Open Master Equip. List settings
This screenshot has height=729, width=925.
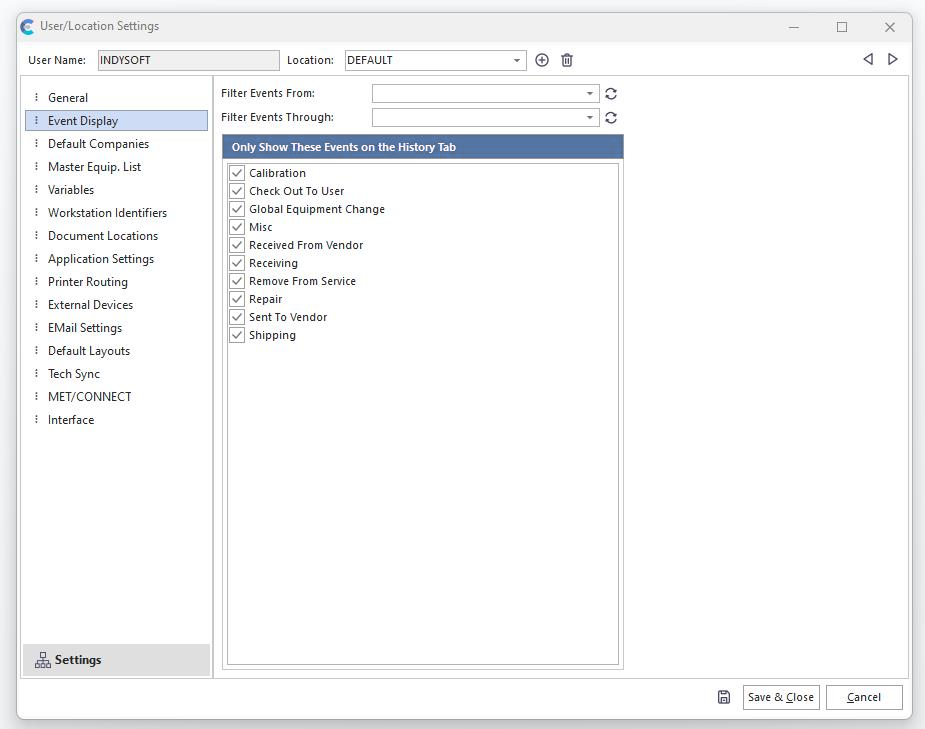[x=117, y=166]
